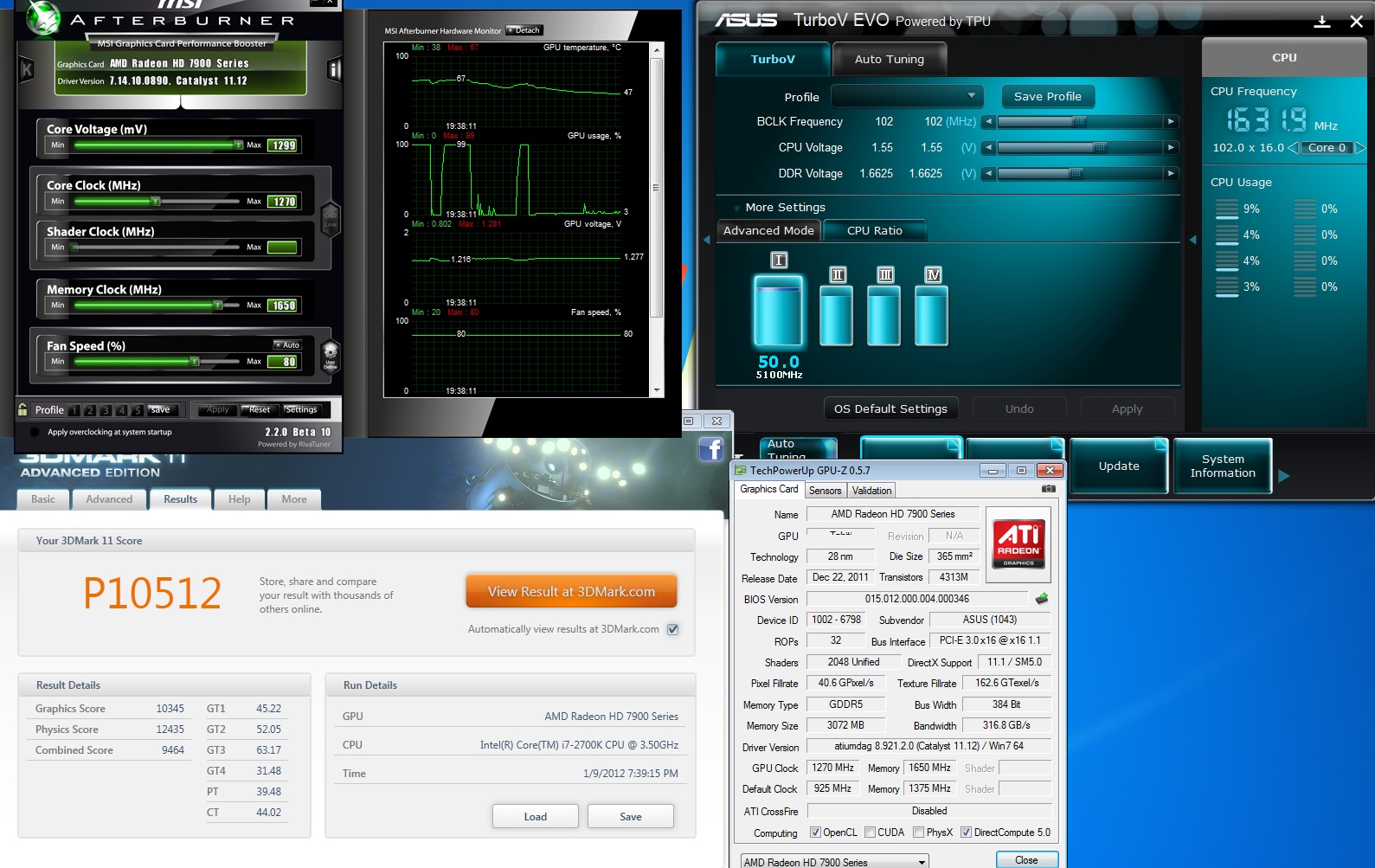Select CPU core II ratio bar icon

tap(837, 315)
